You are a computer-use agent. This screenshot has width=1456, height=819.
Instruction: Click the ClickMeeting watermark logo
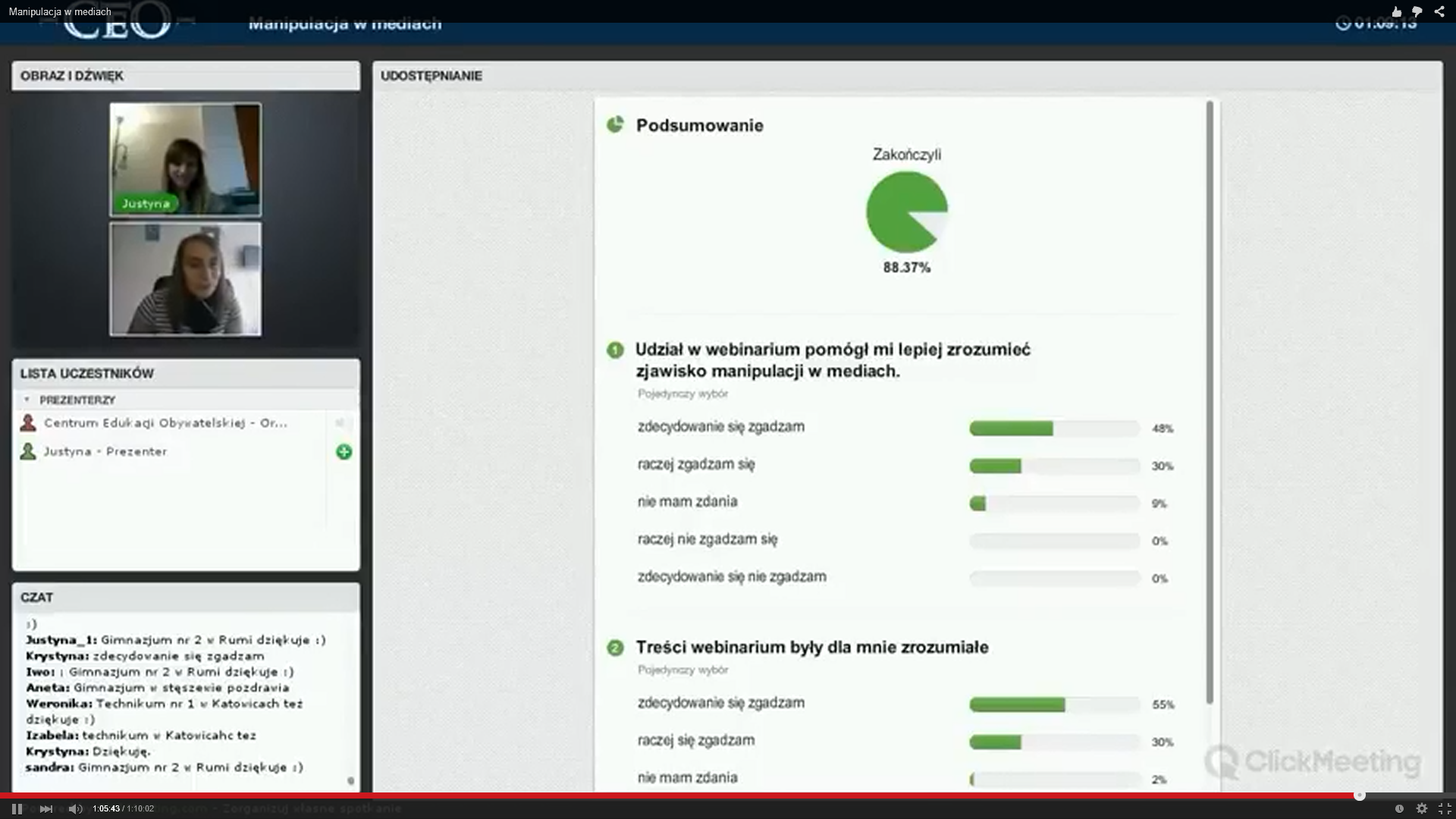click(x=1313, y=761)
